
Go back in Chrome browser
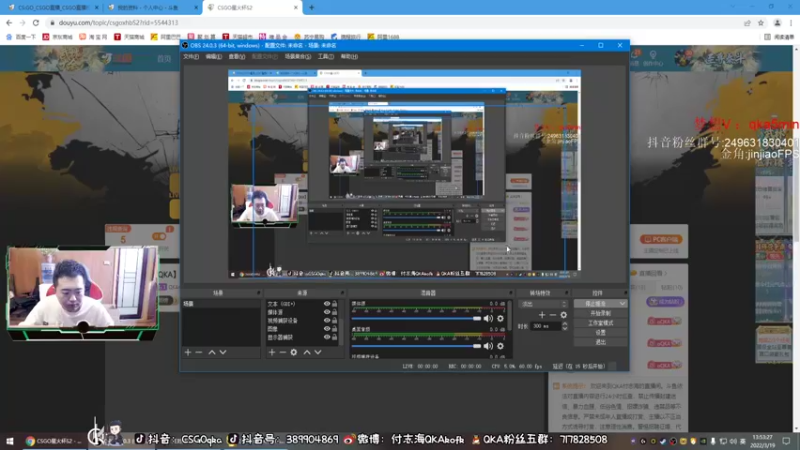(9, 22)
